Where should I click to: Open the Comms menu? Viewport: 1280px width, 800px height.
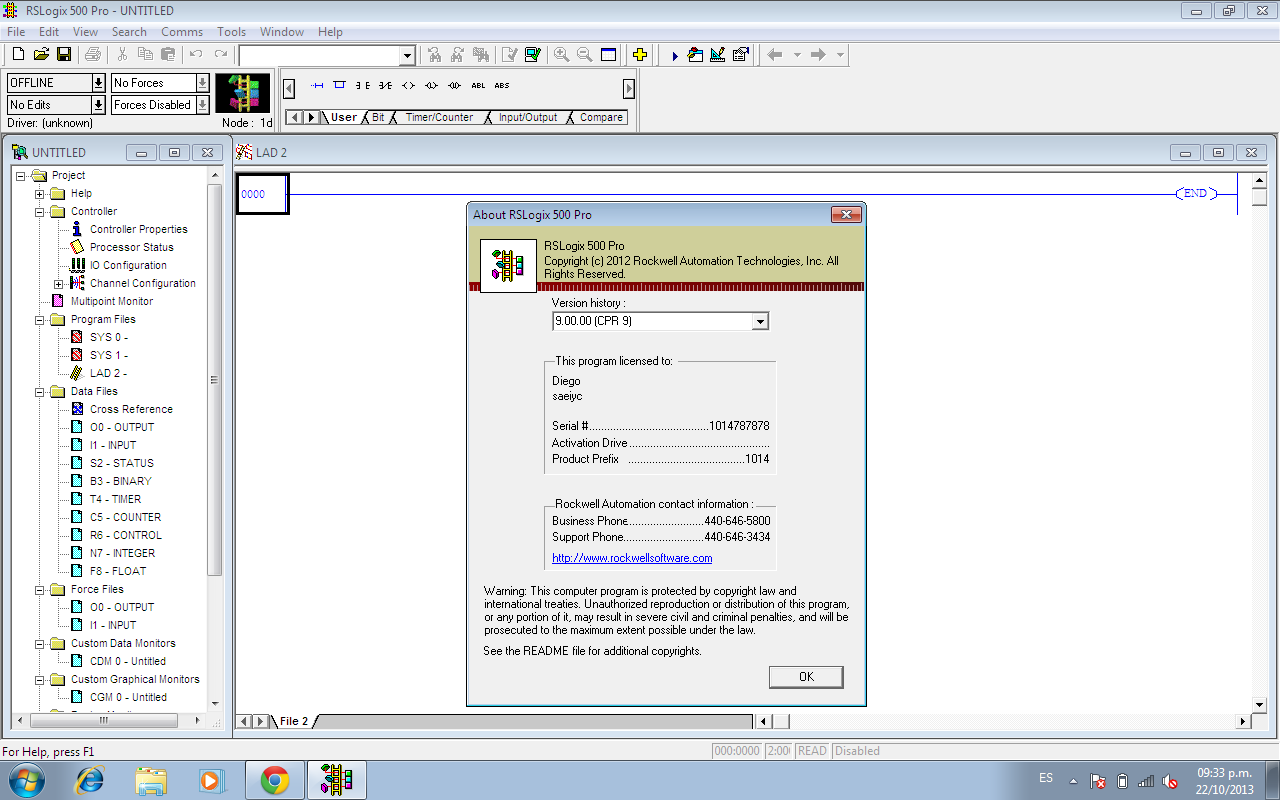[182, 32]
